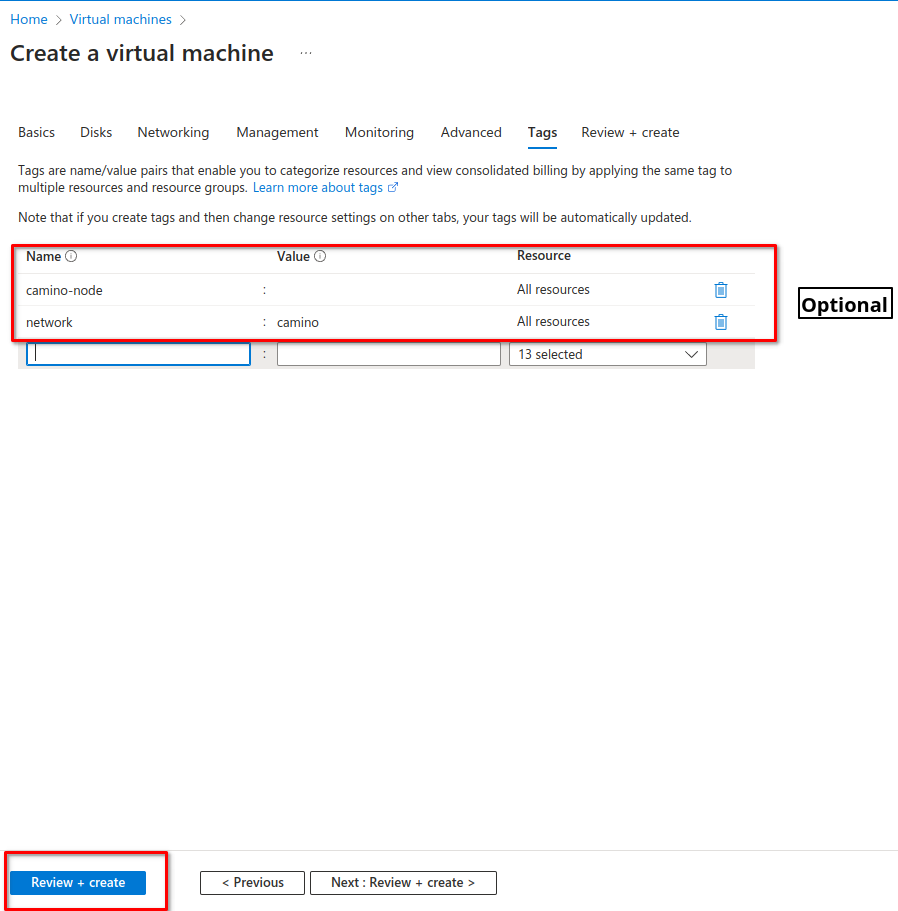Open the ellipsis menu beside page title
This screenshot has width=898, height=911.
coord(306,53)
